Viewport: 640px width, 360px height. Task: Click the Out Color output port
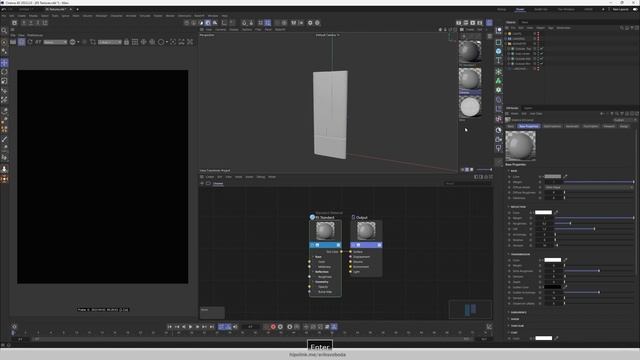click(341, 252)
